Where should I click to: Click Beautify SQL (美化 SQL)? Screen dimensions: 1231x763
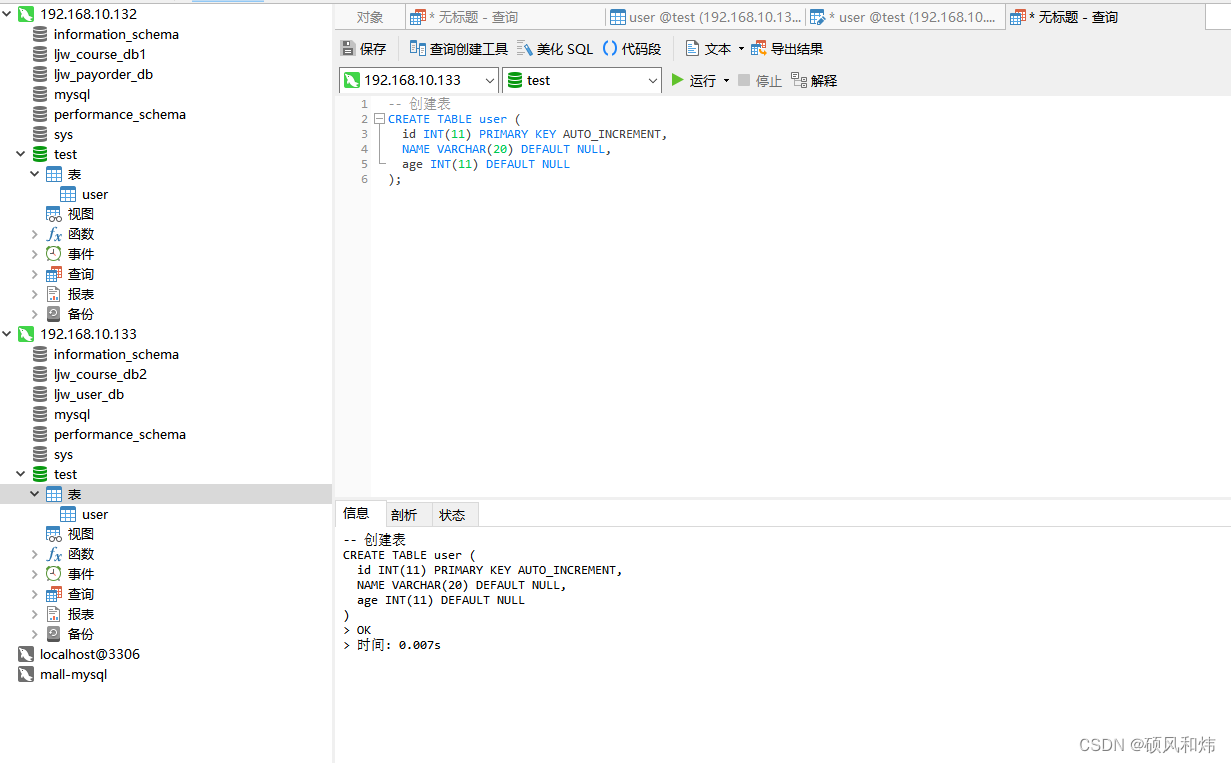(555, 48)
